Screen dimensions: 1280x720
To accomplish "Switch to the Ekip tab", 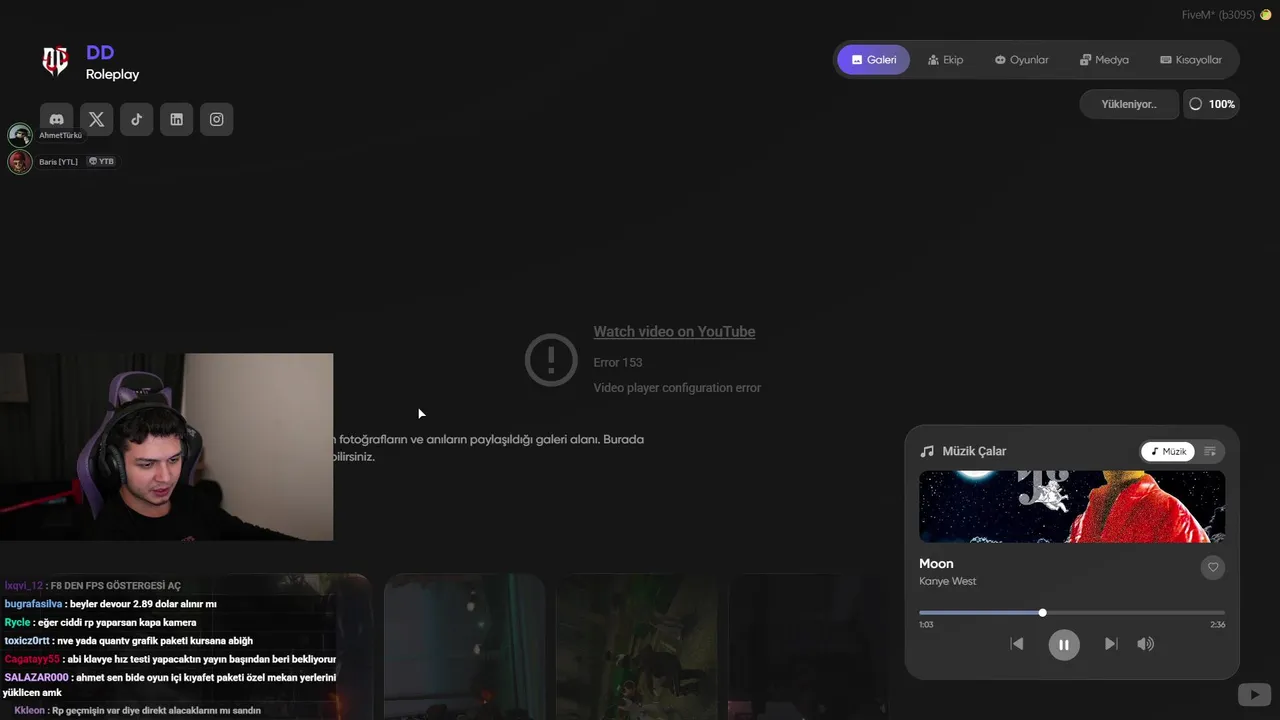I will [946, 60].
